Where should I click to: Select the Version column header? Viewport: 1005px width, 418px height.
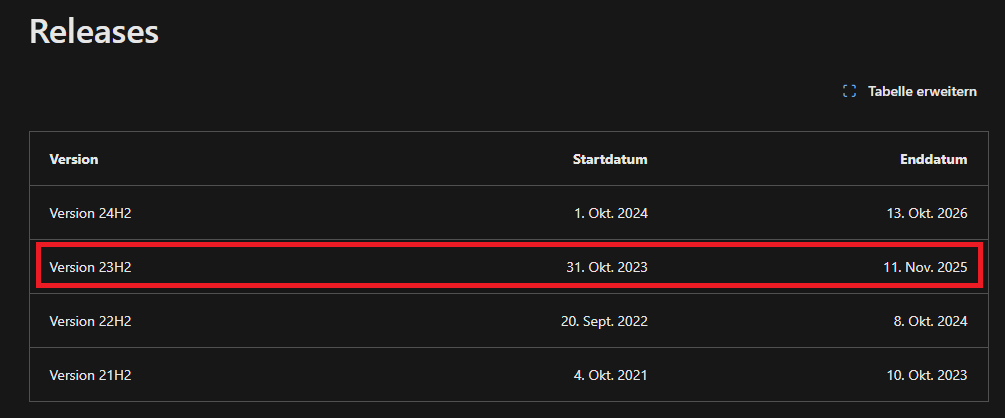pyautogui.click(x=74, y=159)
